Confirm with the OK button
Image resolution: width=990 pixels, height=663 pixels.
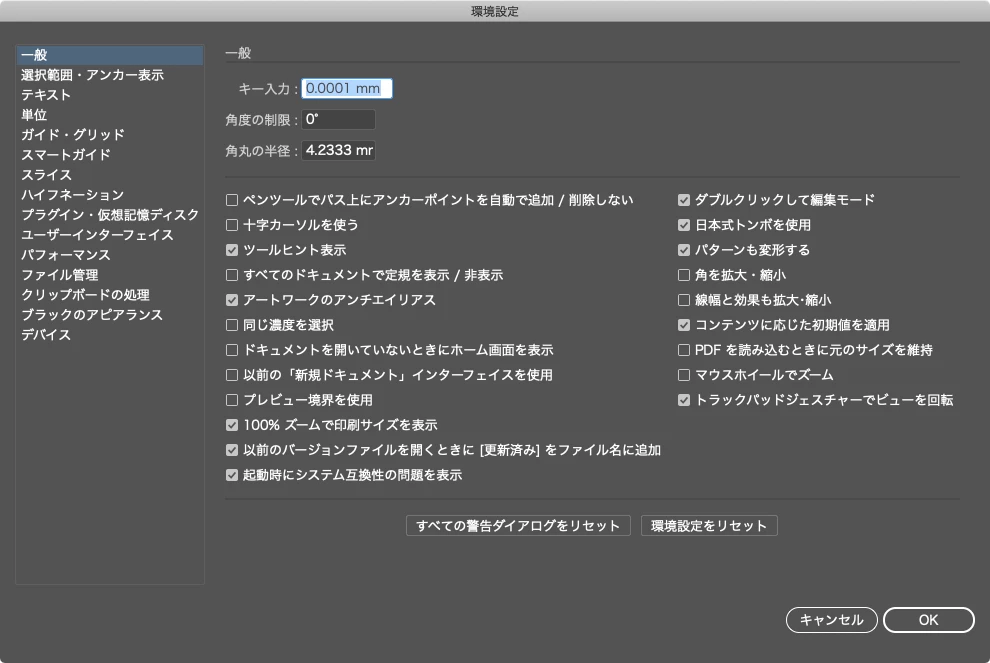tap(929, 620)
